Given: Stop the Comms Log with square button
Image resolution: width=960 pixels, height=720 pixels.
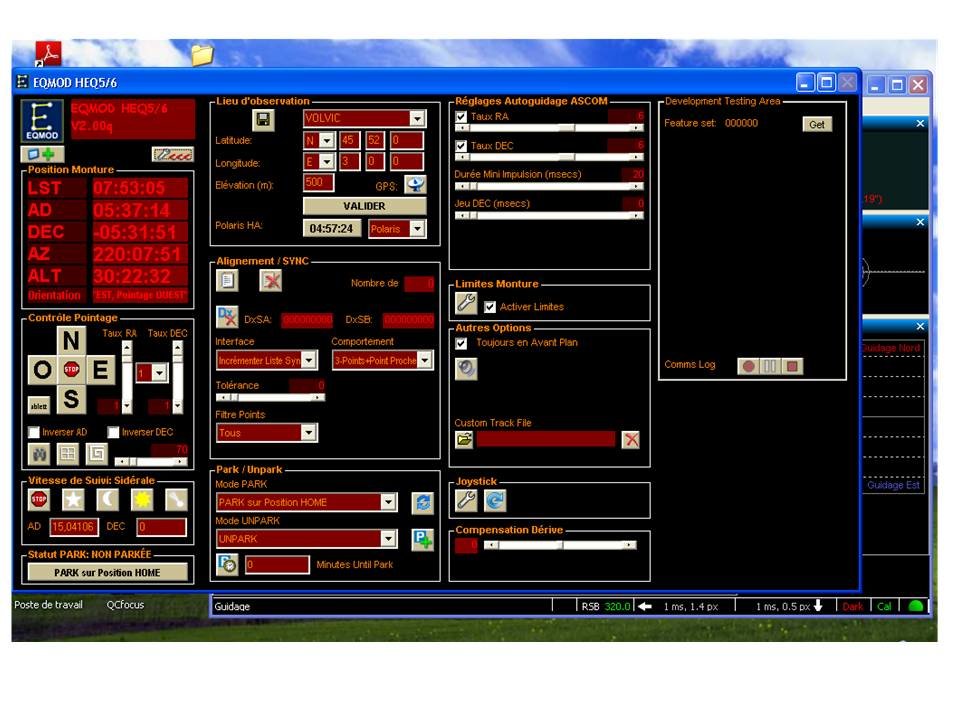Looking at the screenshot, I should coord(792,366).
